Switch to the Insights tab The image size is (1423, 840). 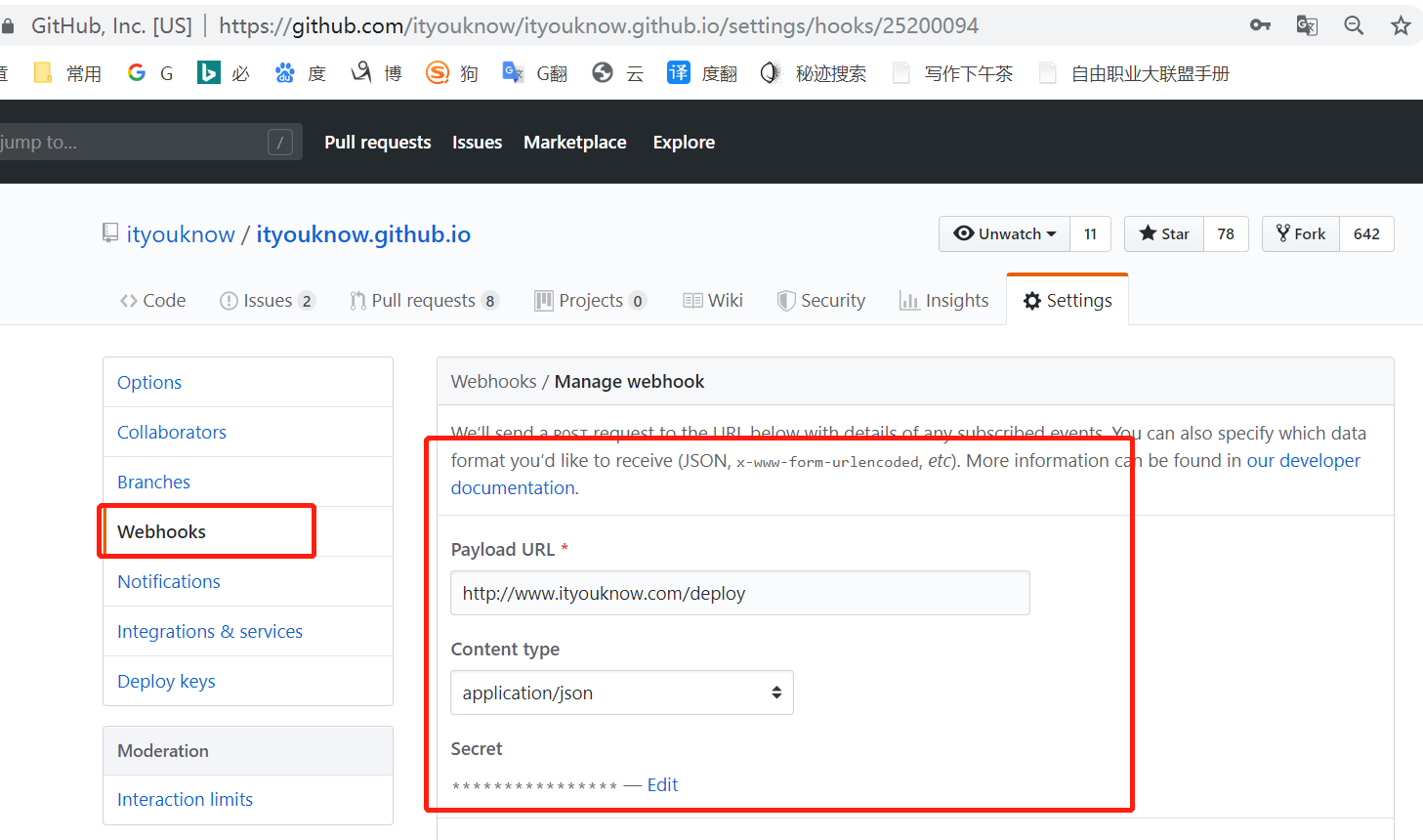point(944,301)
